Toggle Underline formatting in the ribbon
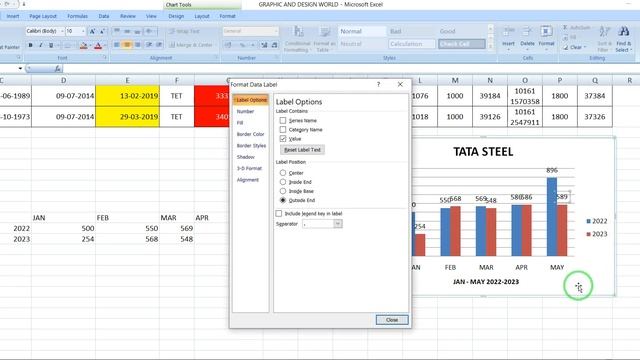Image resolution: width=640 pixels, height=360 pixels. coord(51,45)
